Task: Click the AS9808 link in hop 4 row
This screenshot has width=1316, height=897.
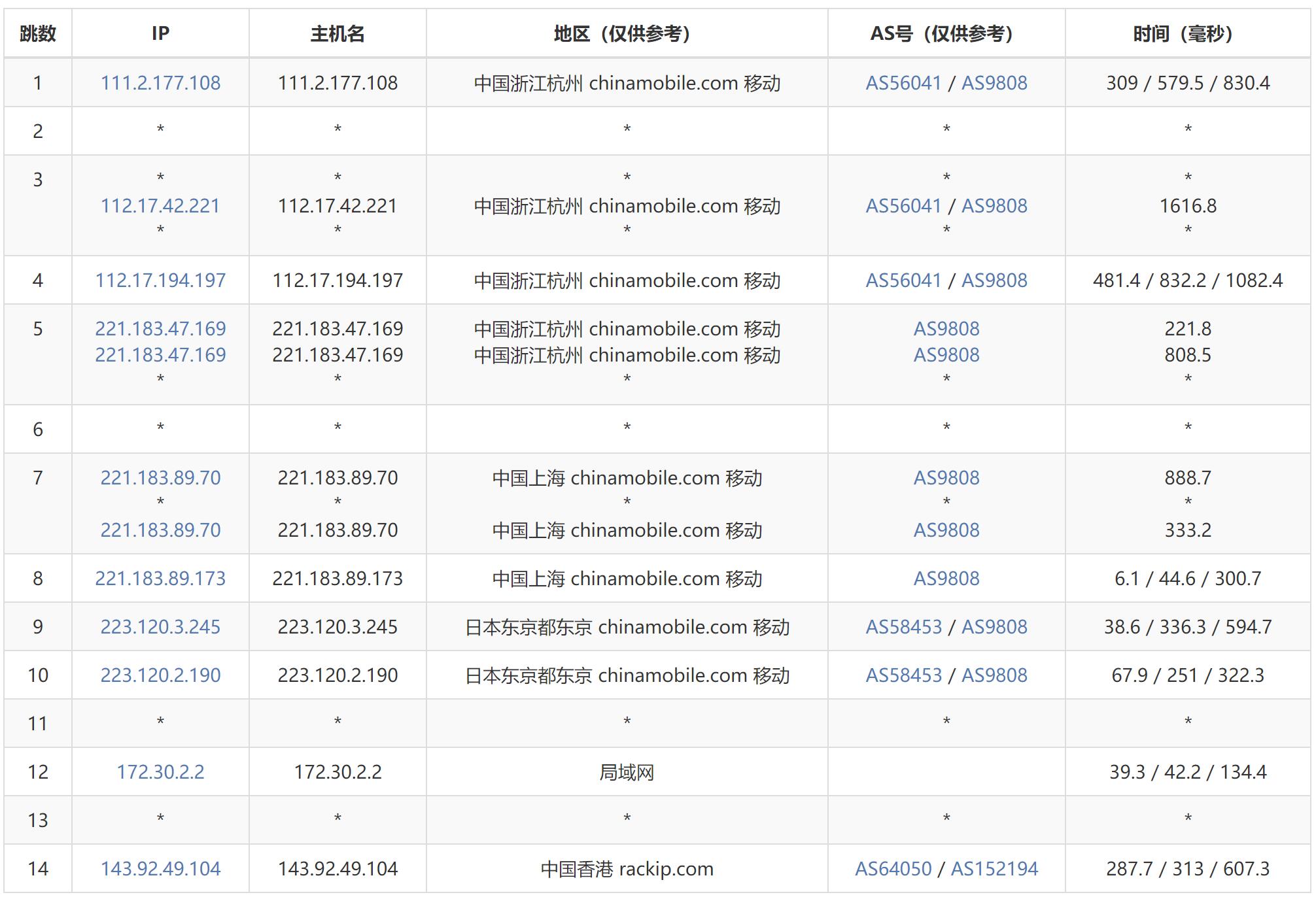Action: point(994,280)
